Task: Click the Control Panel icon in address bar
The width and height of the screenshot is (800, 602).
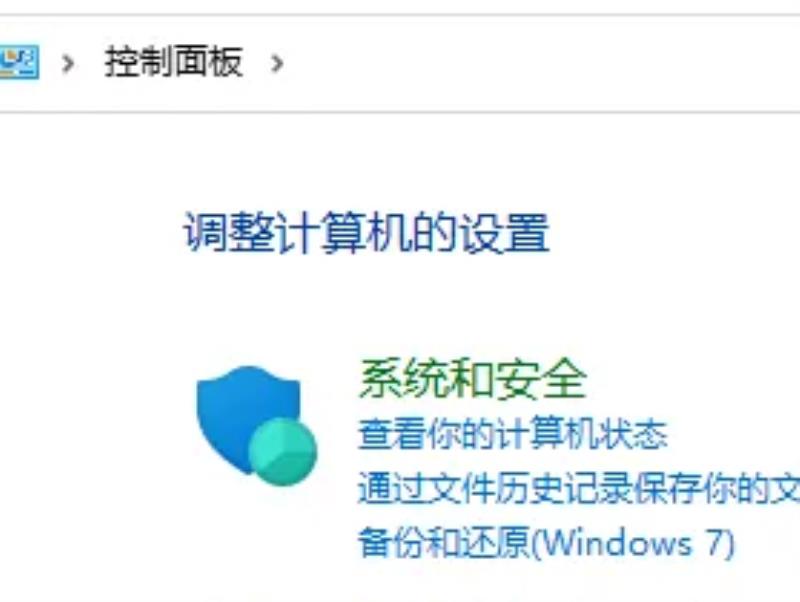Action: (x=18, y=62)
